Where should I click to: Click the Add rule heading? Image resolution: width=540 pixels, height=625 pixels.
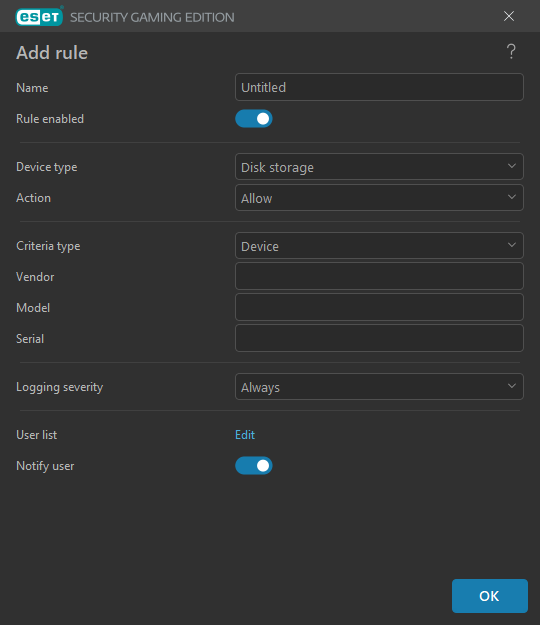pyautogui.click(x=52, y=53)
